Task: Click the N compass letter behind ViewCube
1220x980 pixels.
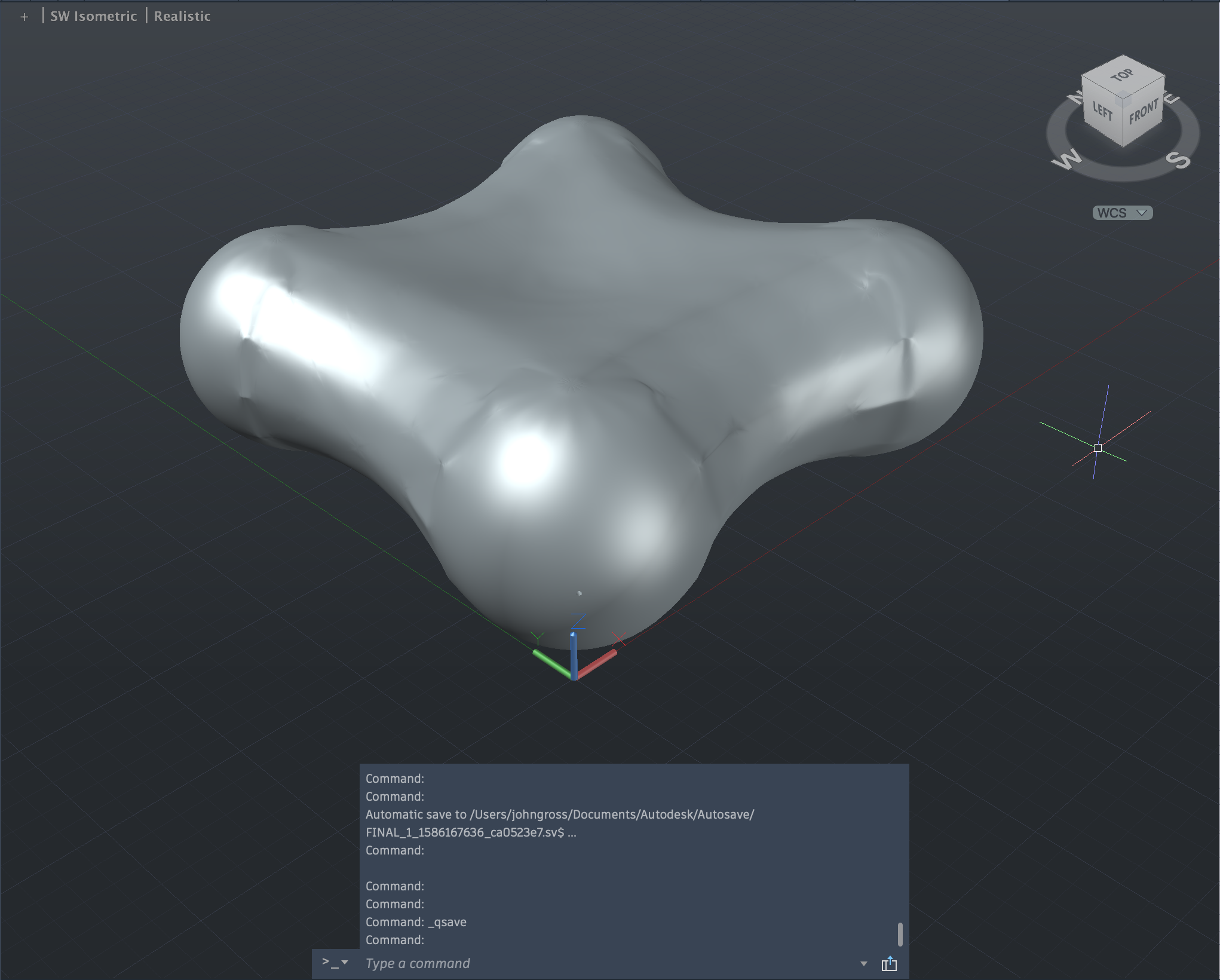Action: pos(1075,97)
